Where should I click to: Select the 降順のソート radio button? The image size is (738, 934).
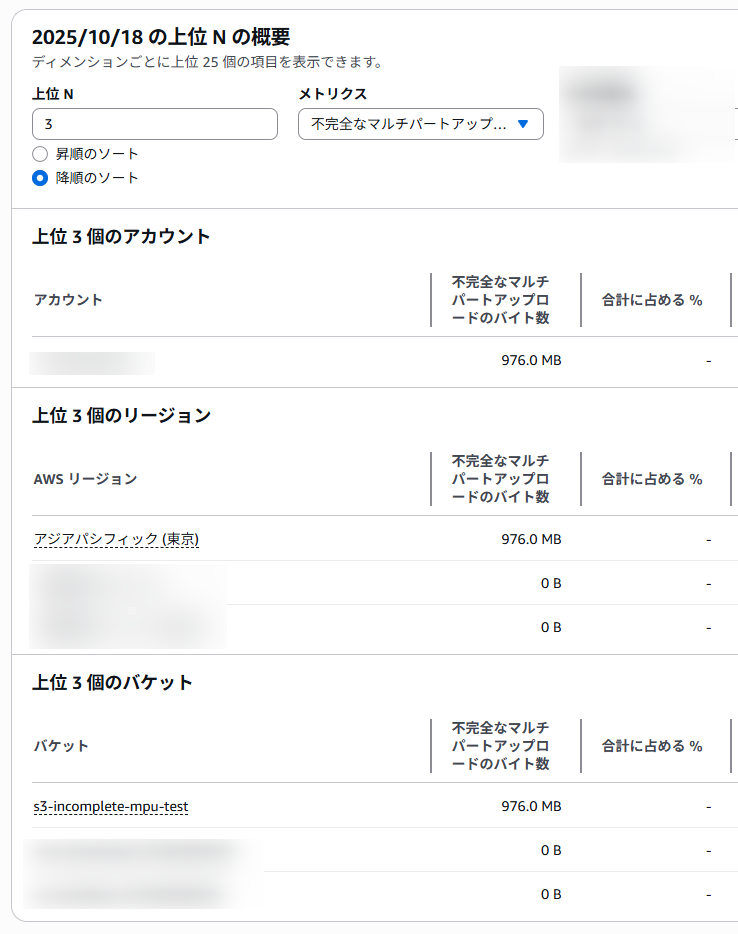coord(40,178)
